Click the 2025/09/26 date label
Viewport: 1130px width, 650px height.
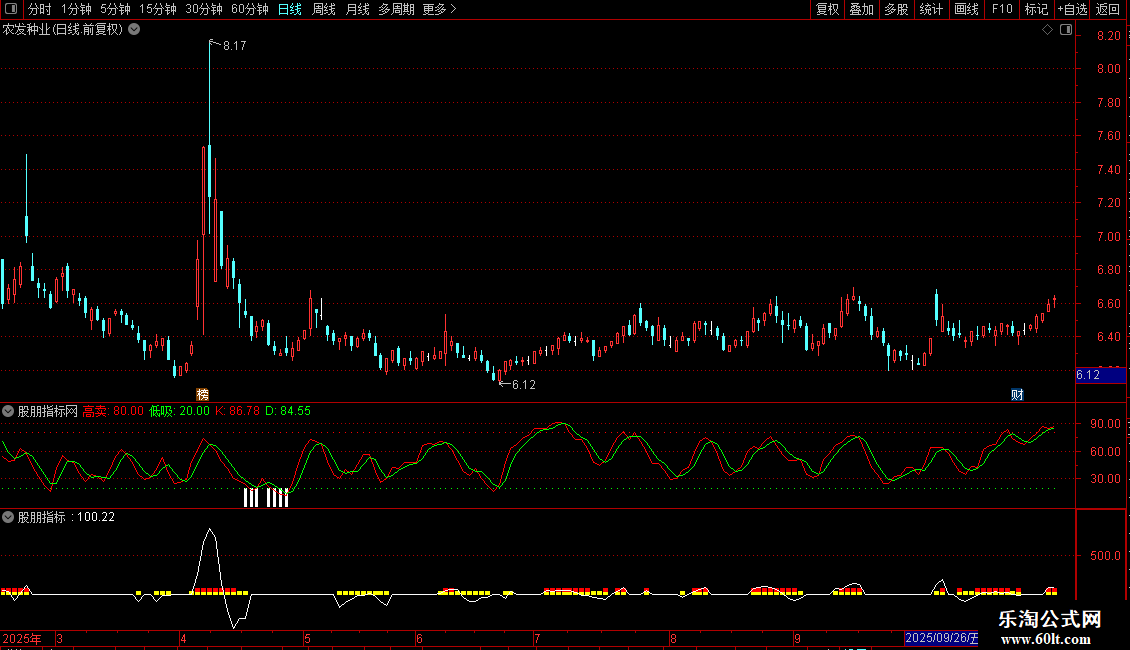(941, 638)
